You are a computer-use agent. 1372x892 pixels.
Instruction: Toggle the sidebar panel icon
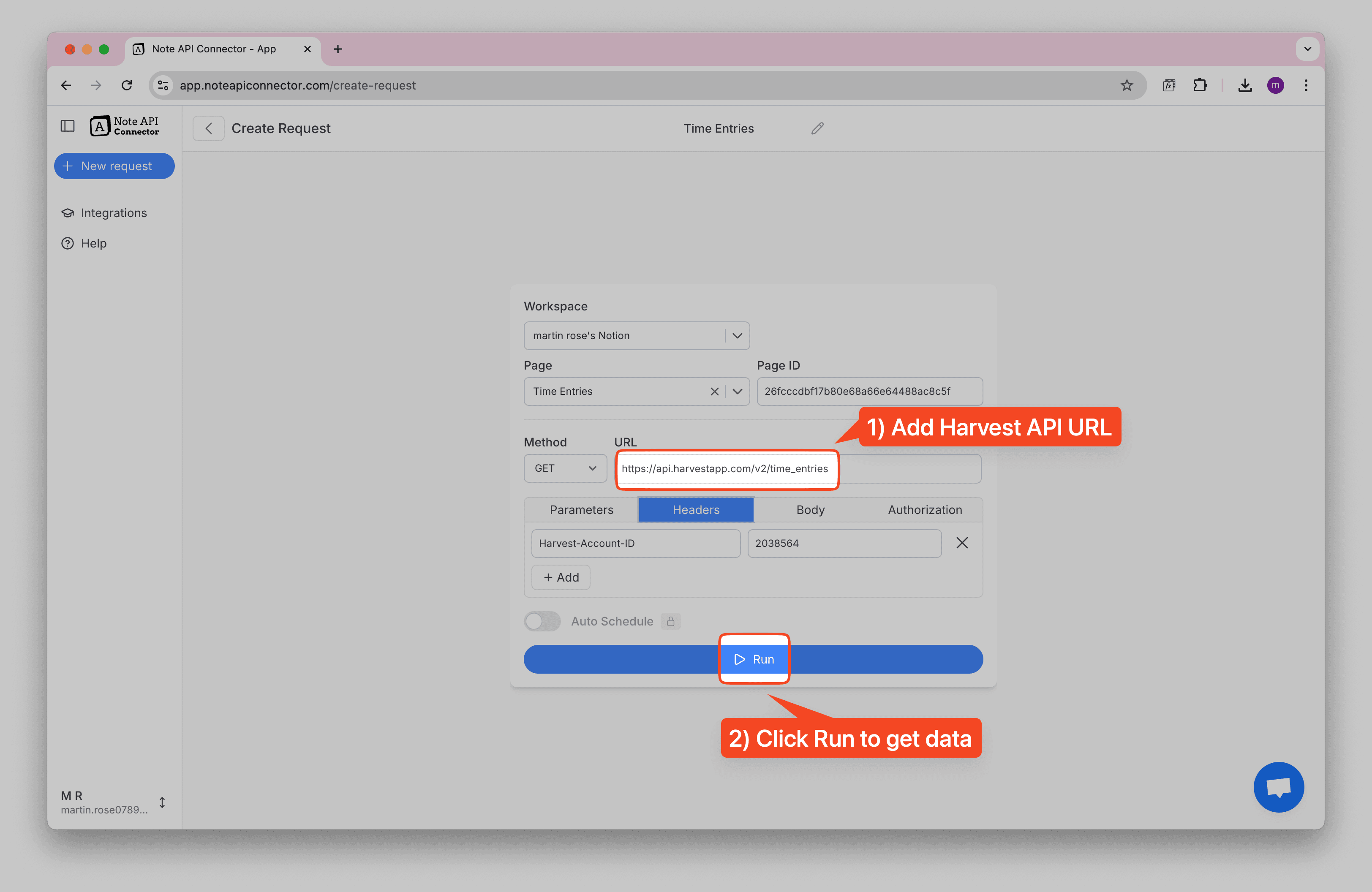[68, 126]
